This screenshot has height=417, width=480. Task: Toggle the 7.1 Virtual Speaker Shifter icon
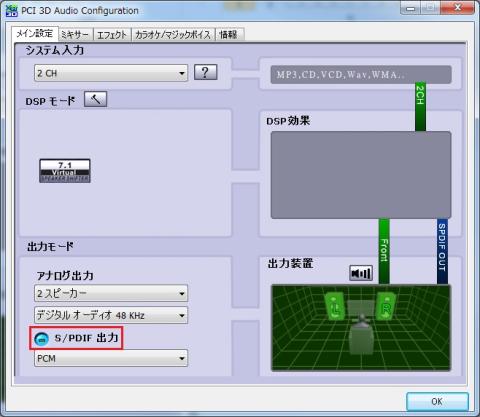(65, 171)
